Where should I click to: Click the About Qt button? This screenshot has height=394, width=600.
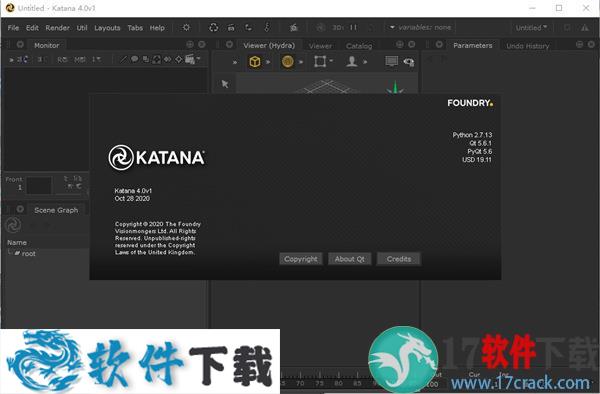coord(349,259)
